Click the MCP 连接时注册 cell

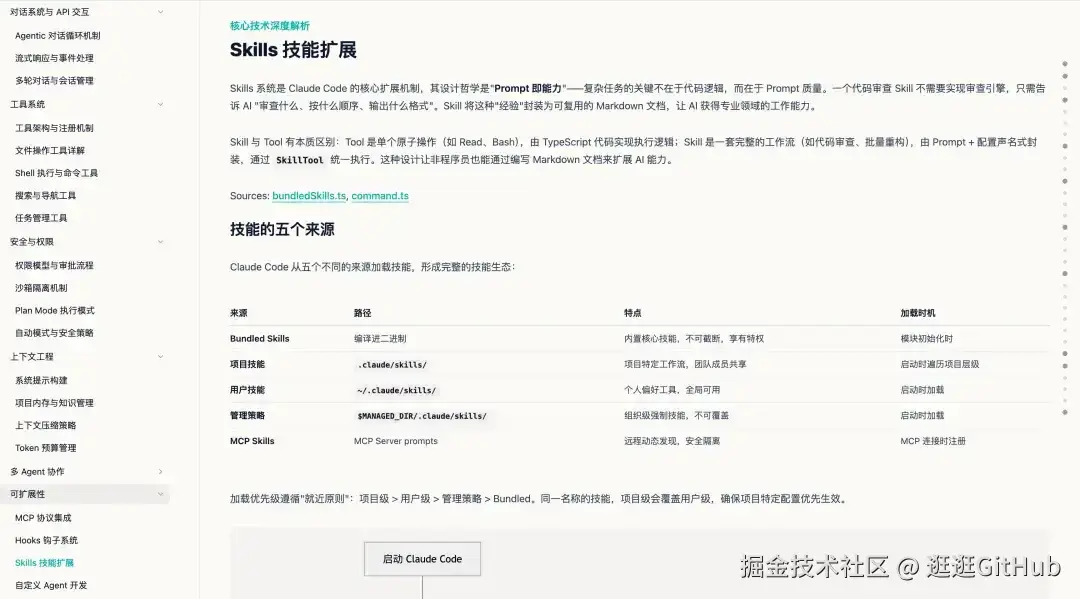coord(933,441)
